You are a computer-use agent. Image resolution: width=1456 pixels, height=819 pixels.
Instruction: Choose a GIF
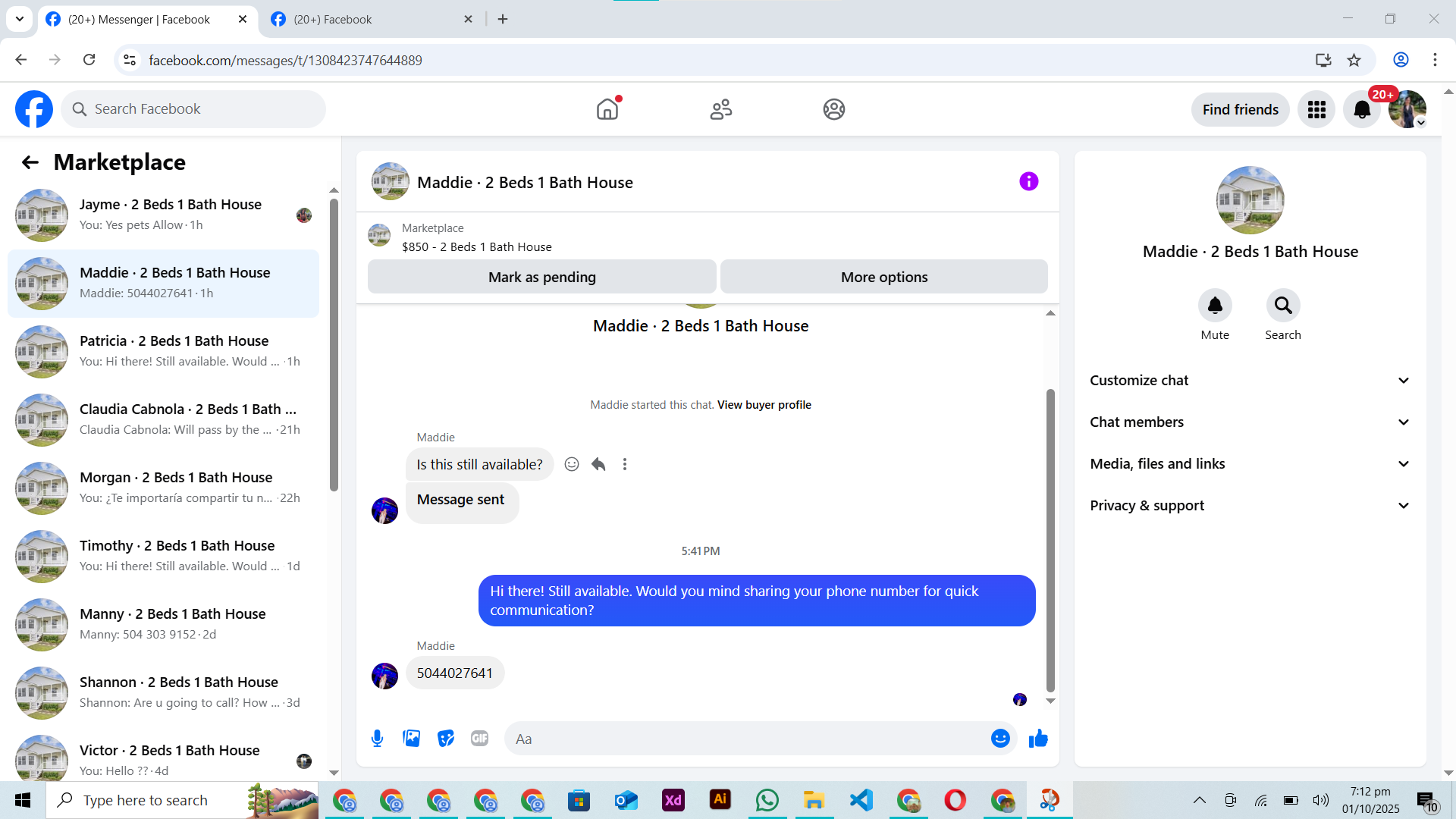point(480,739)
